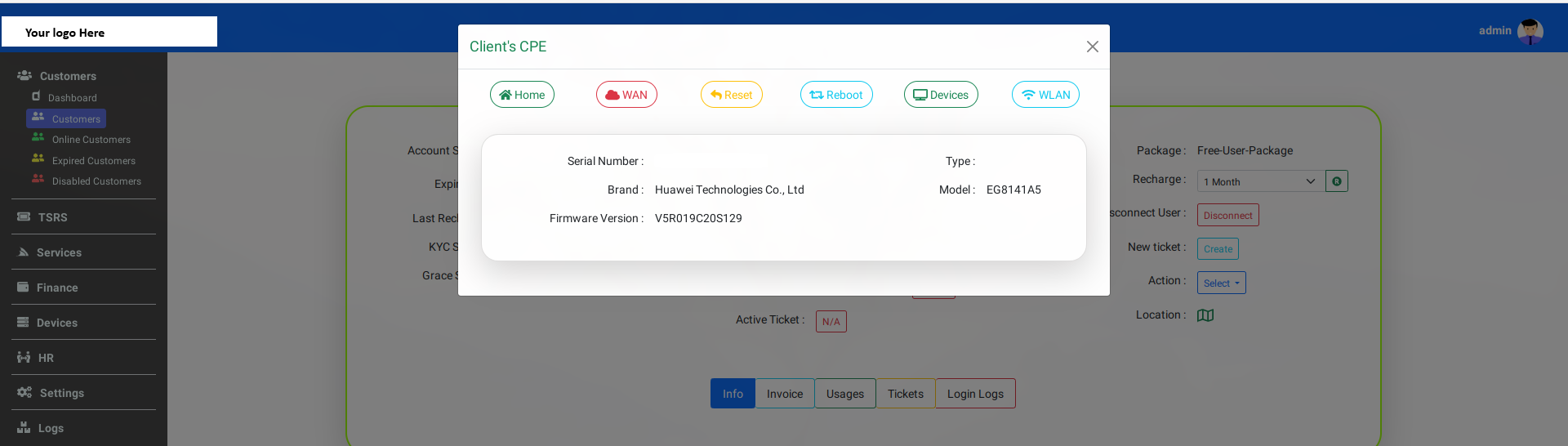Click the Disconnect user button
Image resolution: width=1568 pixels, height=446 pixels.
pyautogui.click(x=1227, y=216)
